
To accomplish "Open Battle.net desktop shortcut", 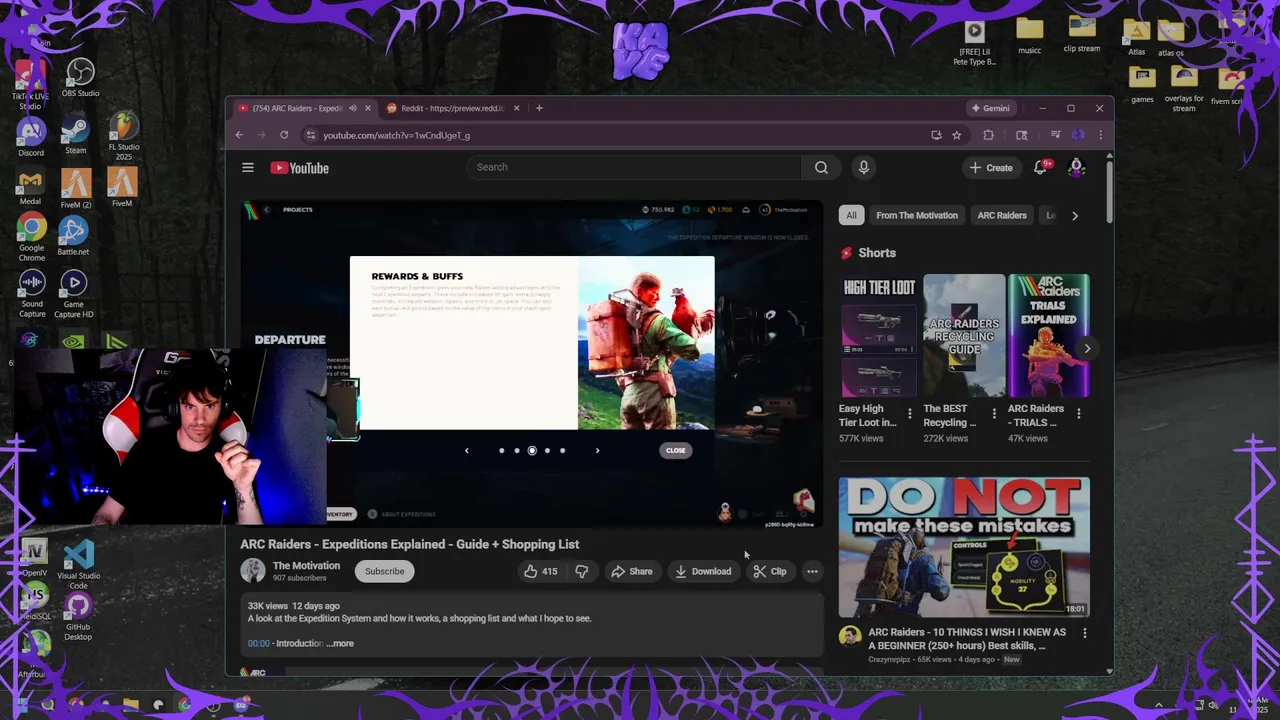I will pyautogui.click(x=73, y=237).
